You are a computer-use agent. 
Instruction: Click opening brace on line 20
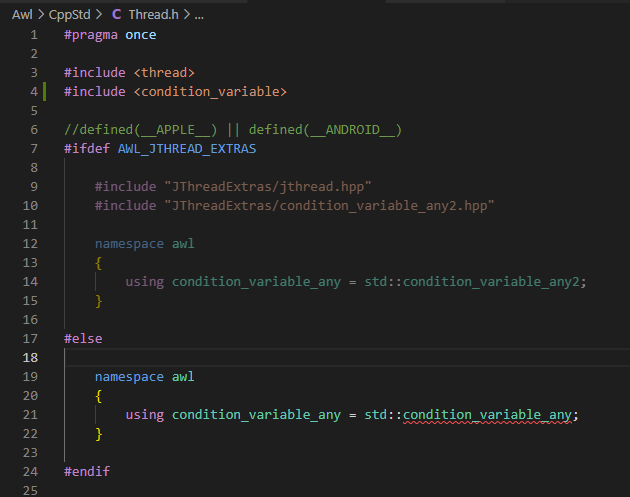[x=98, y=396]
